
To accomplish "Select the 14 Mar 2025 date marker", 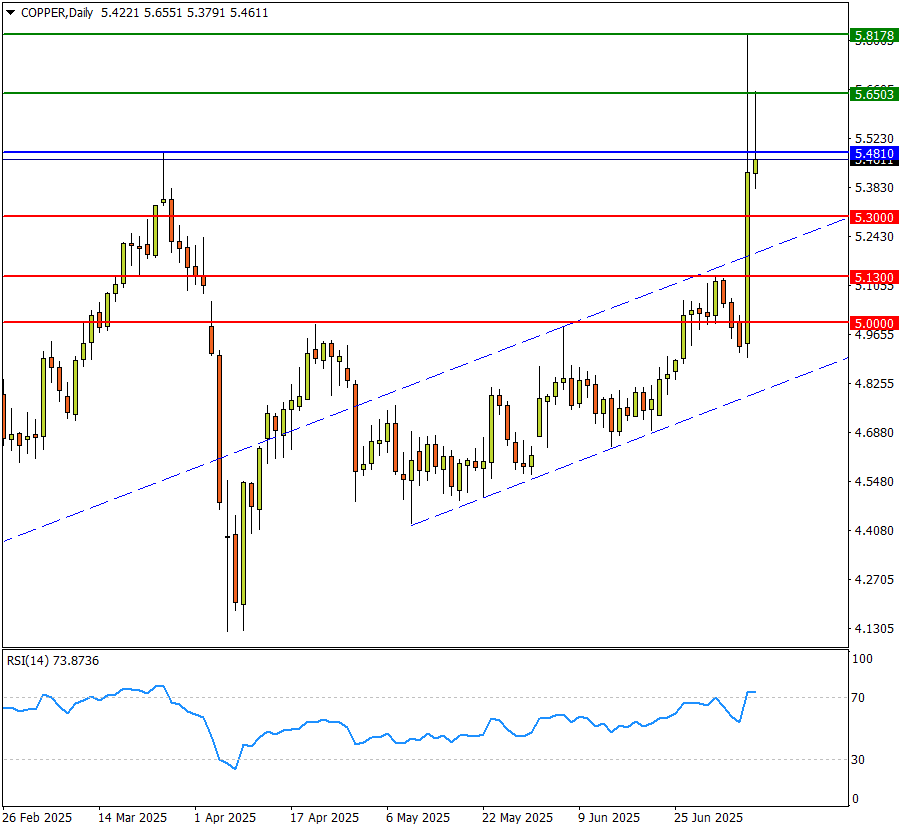I will pyautogui.click(x=133, y=817).
